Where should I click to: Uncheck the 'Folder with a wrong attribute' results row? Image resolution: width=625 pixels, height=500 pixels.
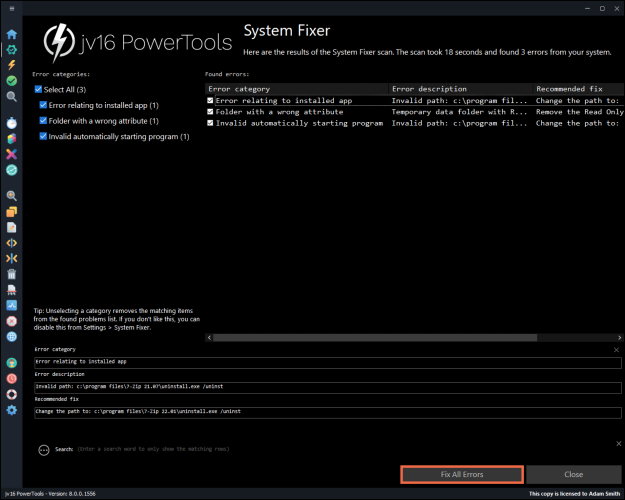[x=210, y=112]
